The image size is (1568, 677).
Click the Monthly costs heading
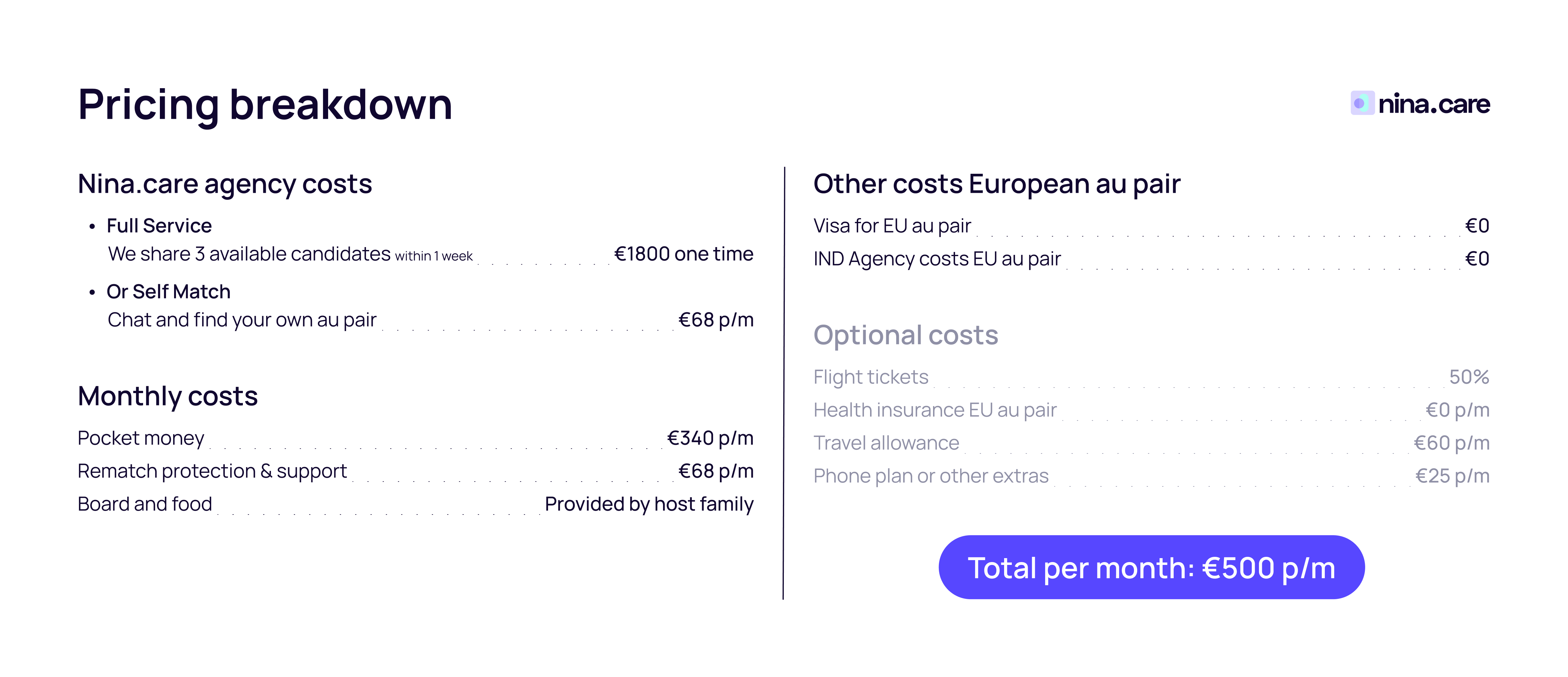[x=167, y=396]
